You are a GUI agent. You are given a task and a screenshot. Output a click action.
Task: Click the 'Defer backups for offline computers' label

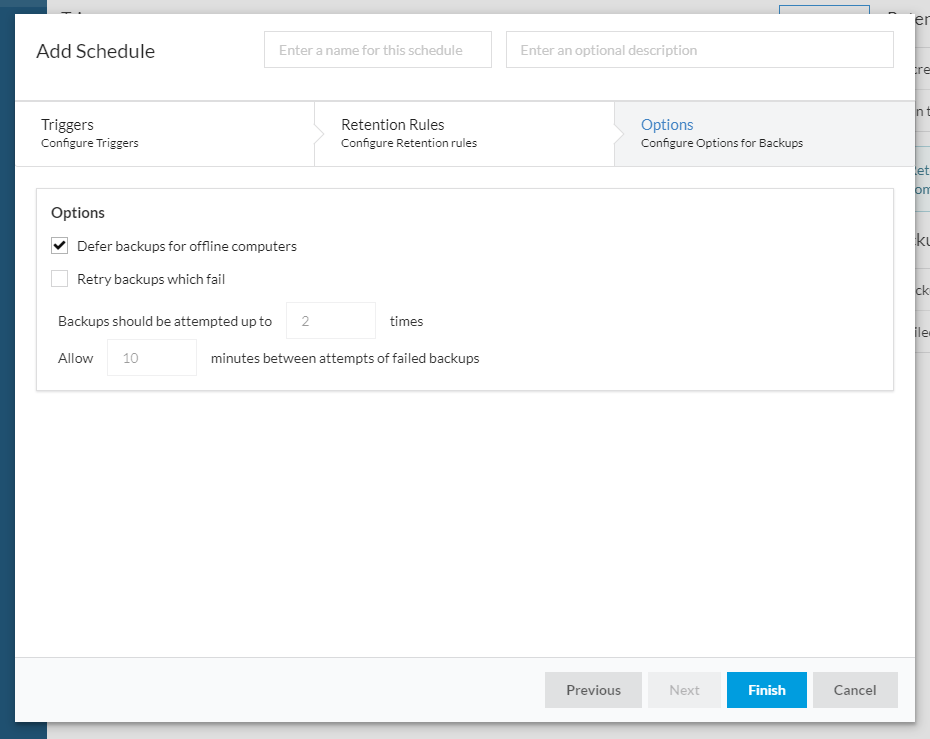187,246
